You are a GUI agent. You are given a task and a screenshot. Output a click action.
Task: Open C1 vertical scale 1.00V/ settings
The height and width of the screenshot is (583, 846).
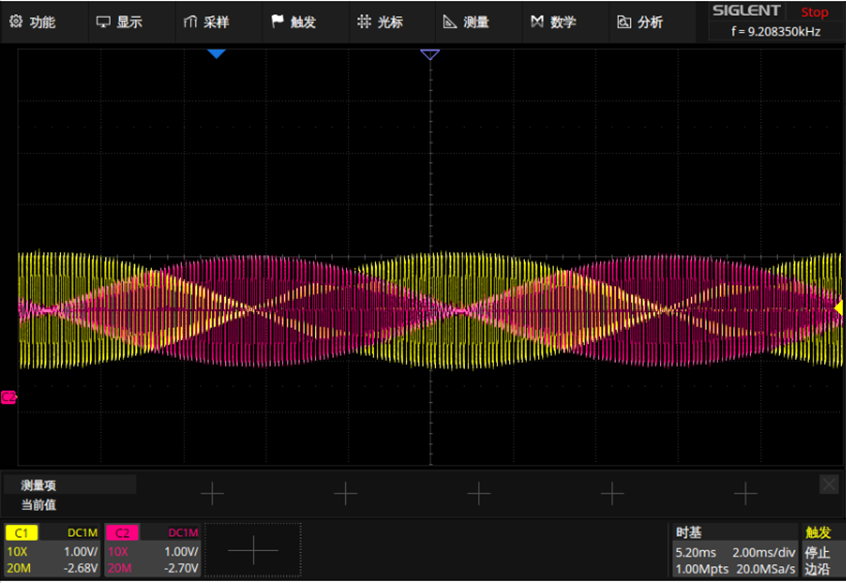coord(81,552)
